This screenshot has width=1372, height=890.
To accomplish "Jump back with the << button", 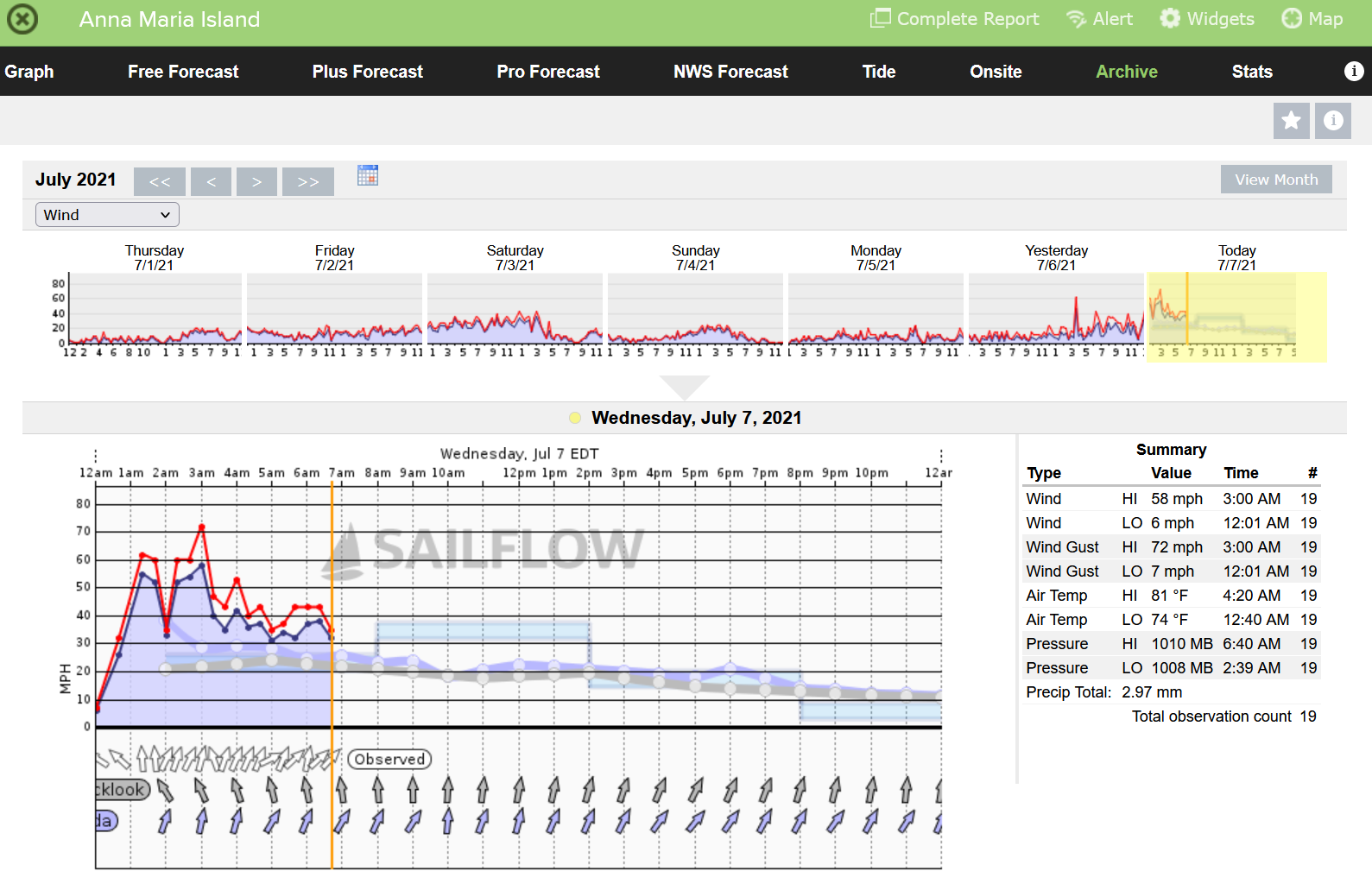I will click(x=160, y=181).
